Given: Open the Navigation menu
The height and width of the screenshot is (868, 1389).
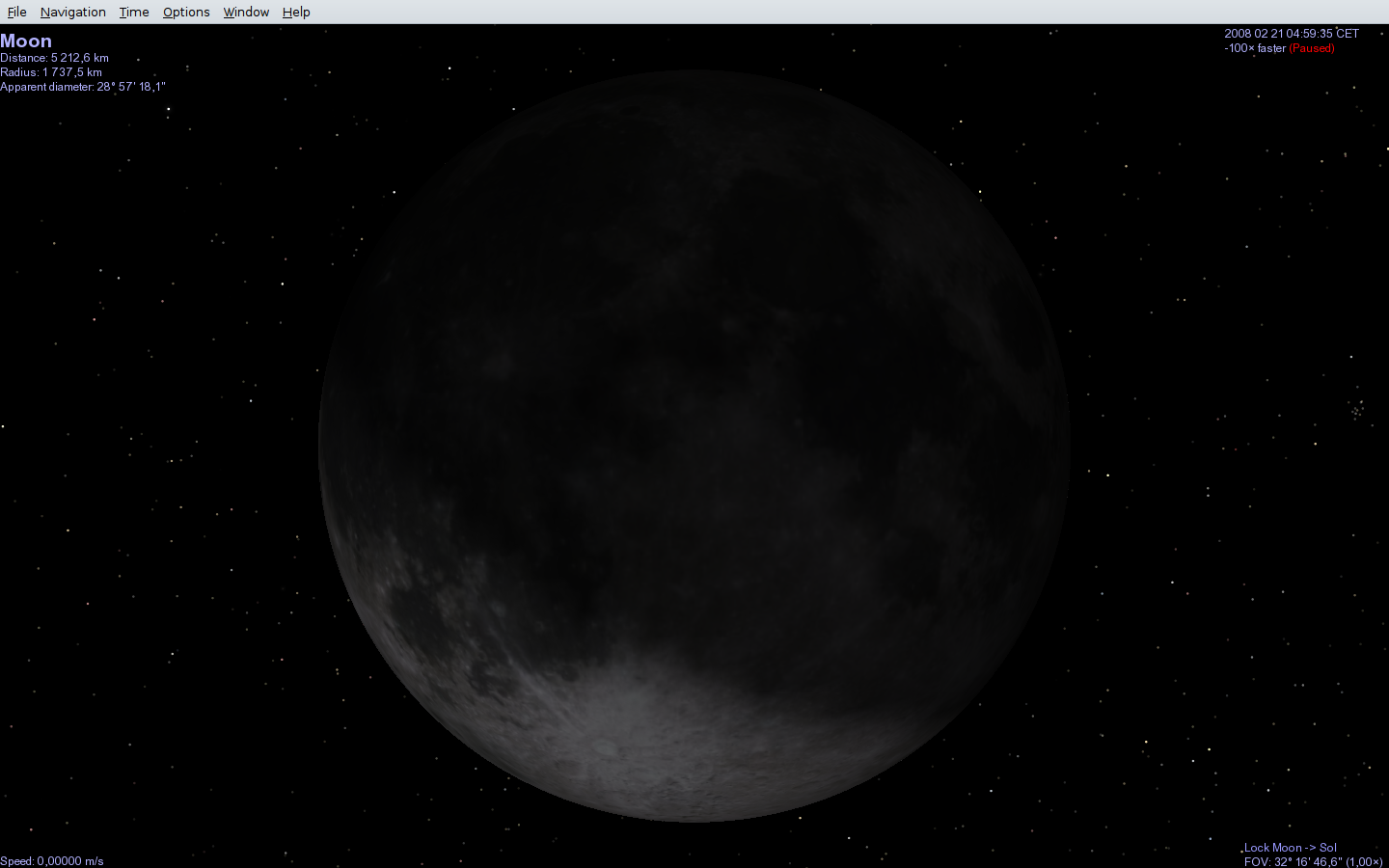Looking at the screenshot, I should tap(73, 12).
